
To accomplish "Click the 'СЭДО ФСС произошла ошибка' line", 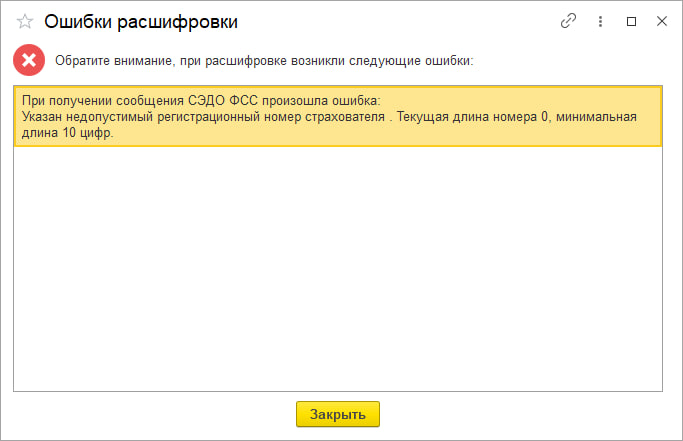I will [x=284, y=101].
